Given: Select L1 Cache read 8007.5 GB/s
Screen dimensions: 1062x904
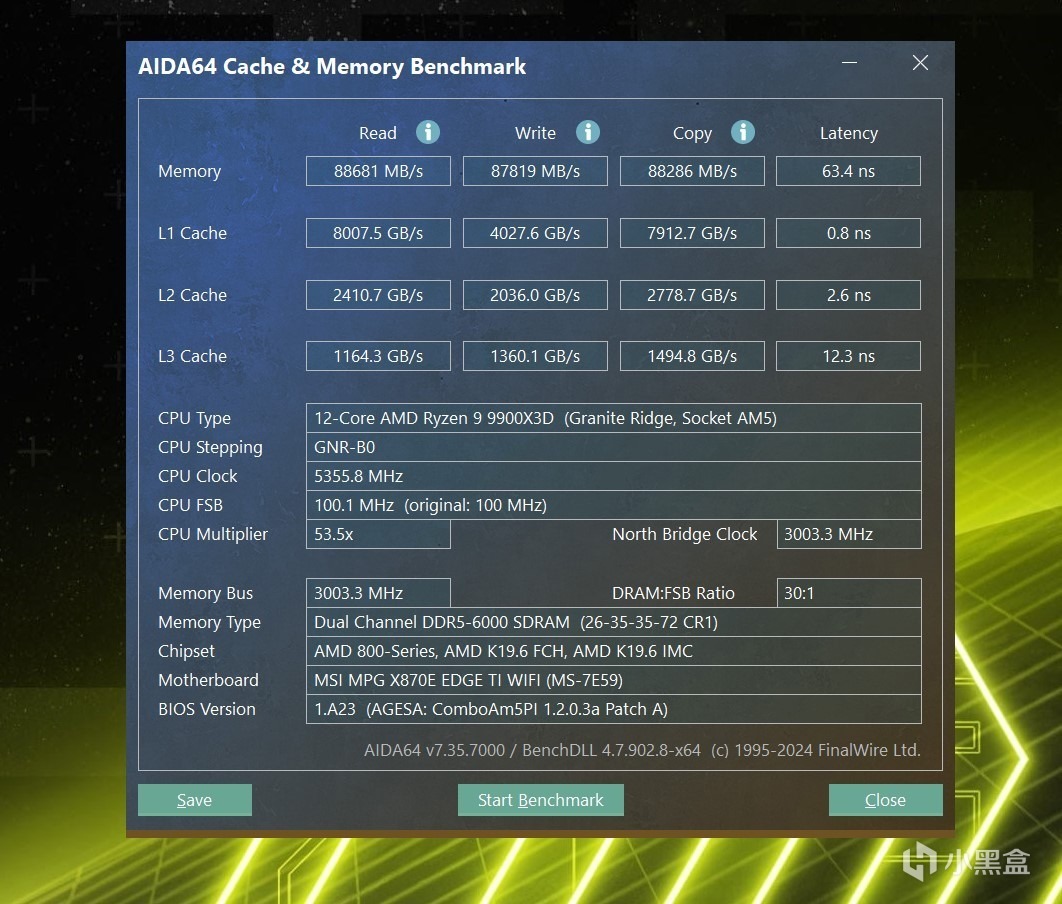Looking at the screenshot, I should (378, 233).
